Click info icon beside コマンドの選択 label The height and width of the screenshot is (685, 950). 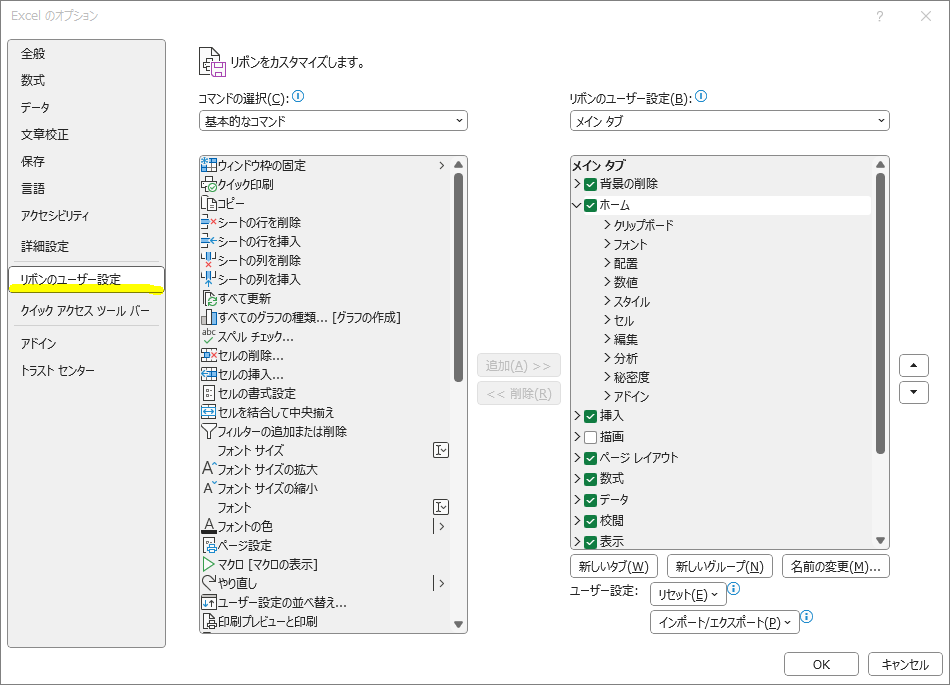point(298,96)
